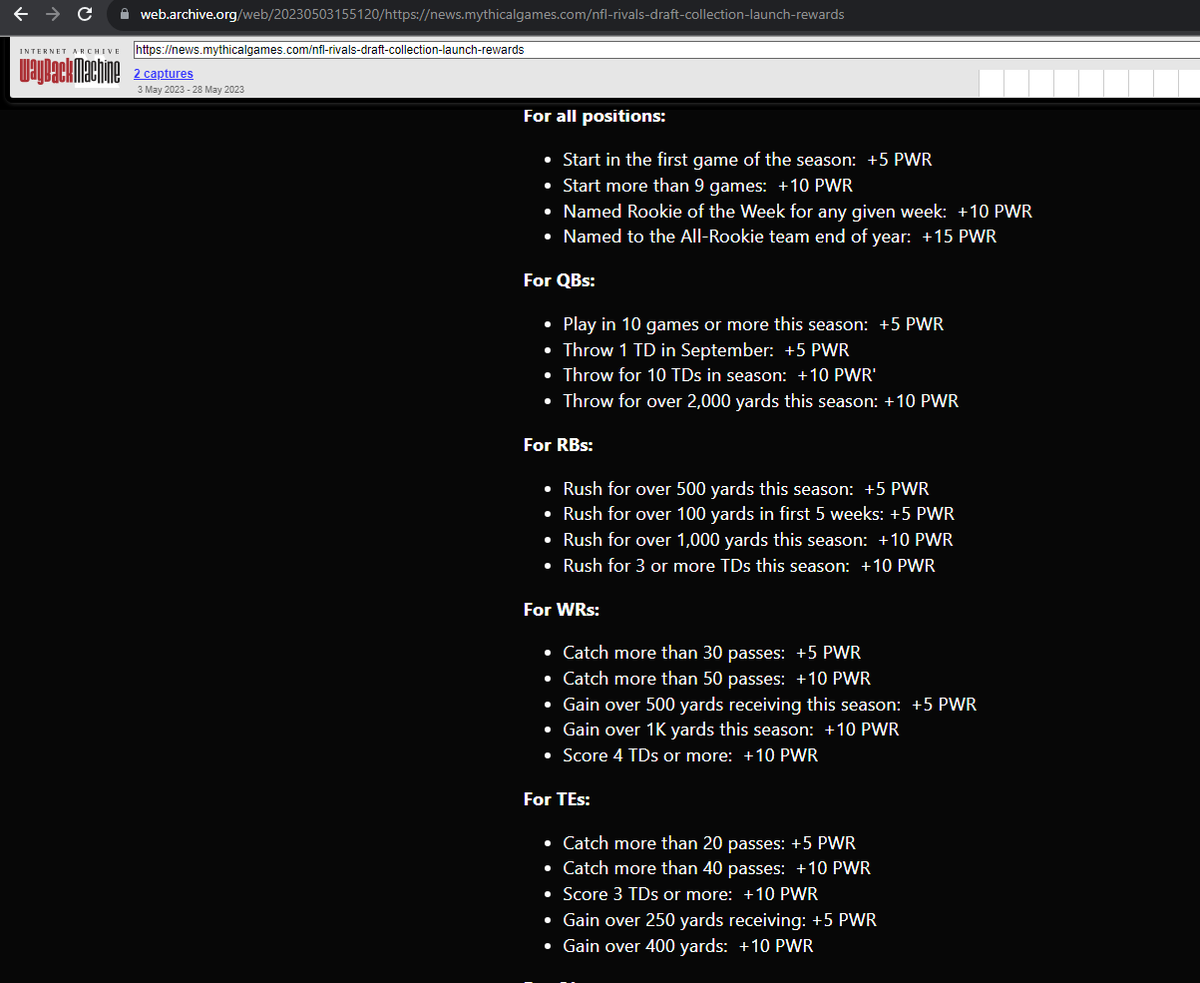Edit the Wayback Machine URL search field

(x=665, y=49)
